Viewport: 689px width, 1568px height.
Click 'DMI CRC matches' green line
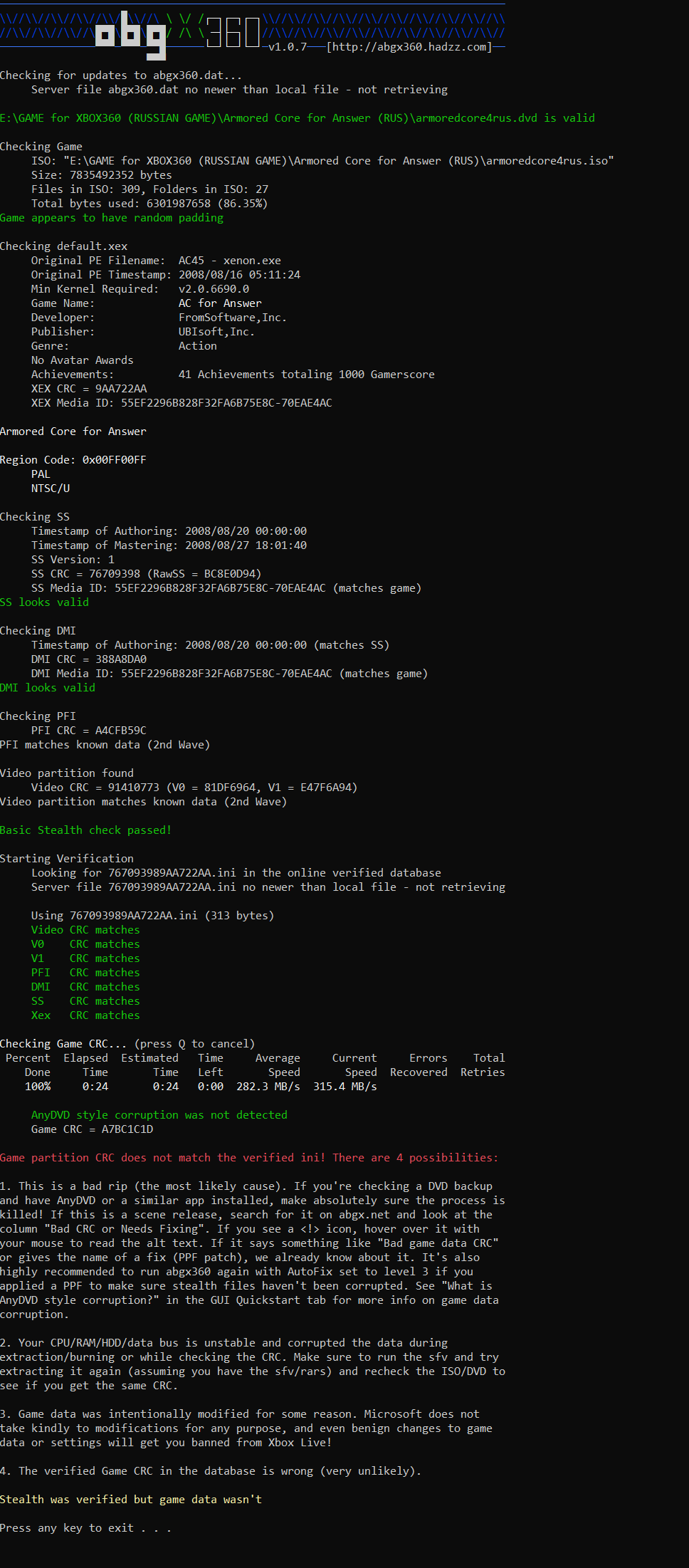pyautogui.click(x=85, y=987)
